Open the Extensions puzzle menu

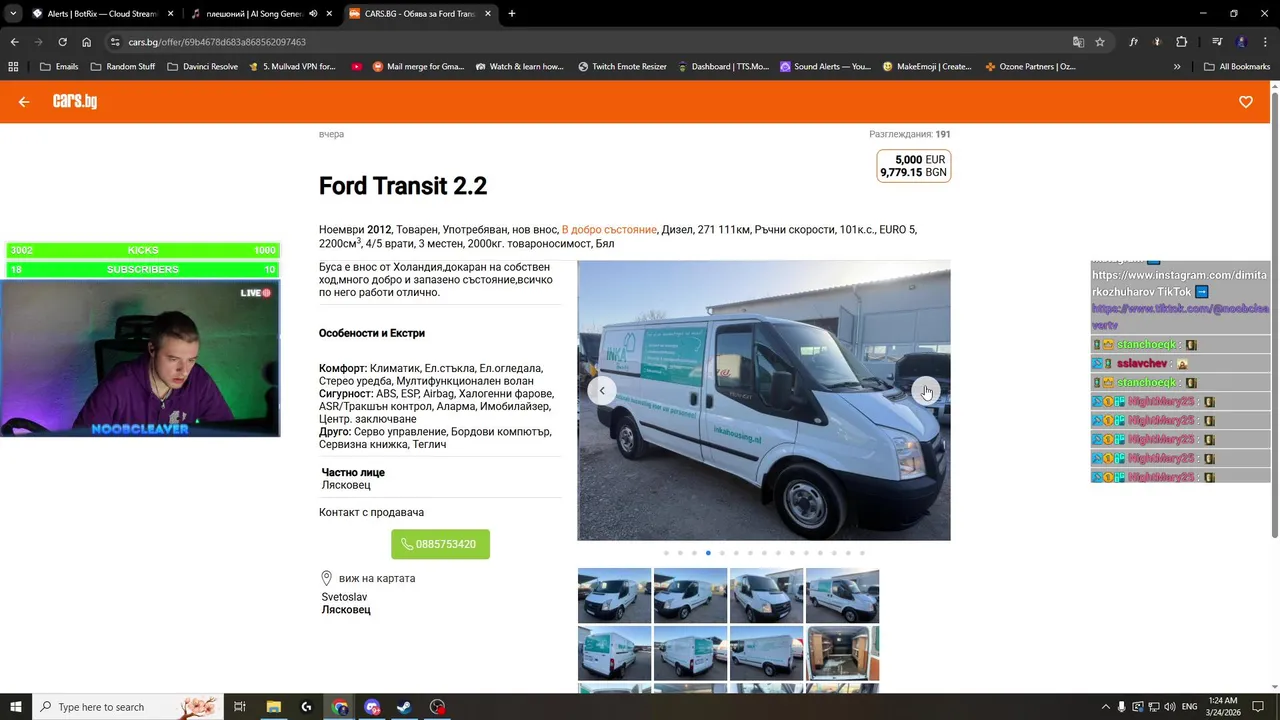(x=1182, y=42)
